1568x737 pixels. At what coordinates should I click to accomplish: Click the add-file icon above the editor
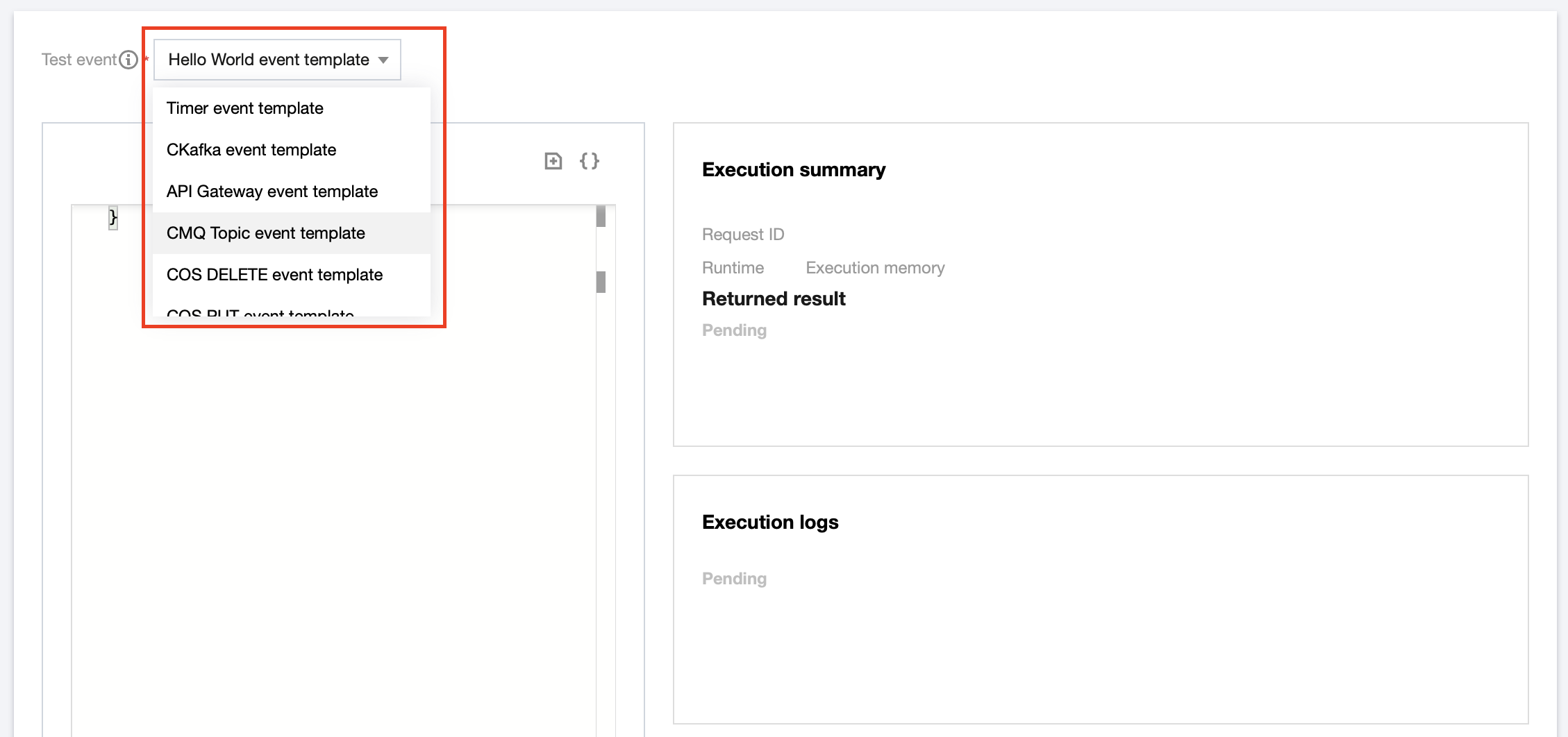(553, 161)
